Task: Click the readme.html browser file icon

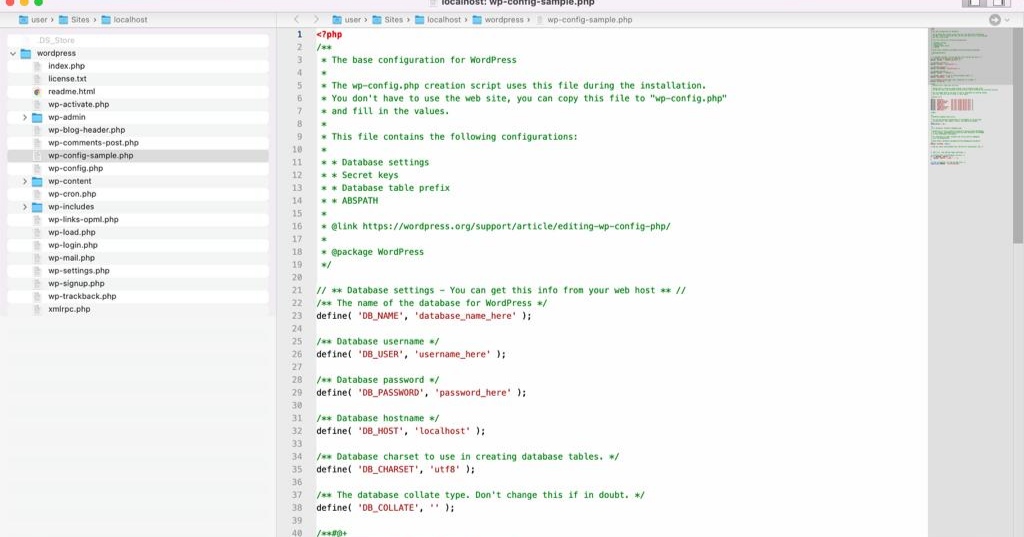Action: point(37,91)
